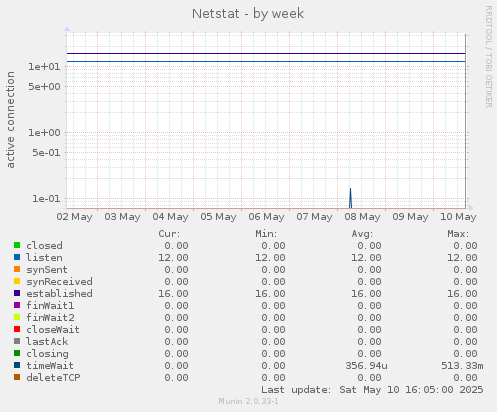
Task: Click the timeWait maximum 513.33m
Action: 462,366
